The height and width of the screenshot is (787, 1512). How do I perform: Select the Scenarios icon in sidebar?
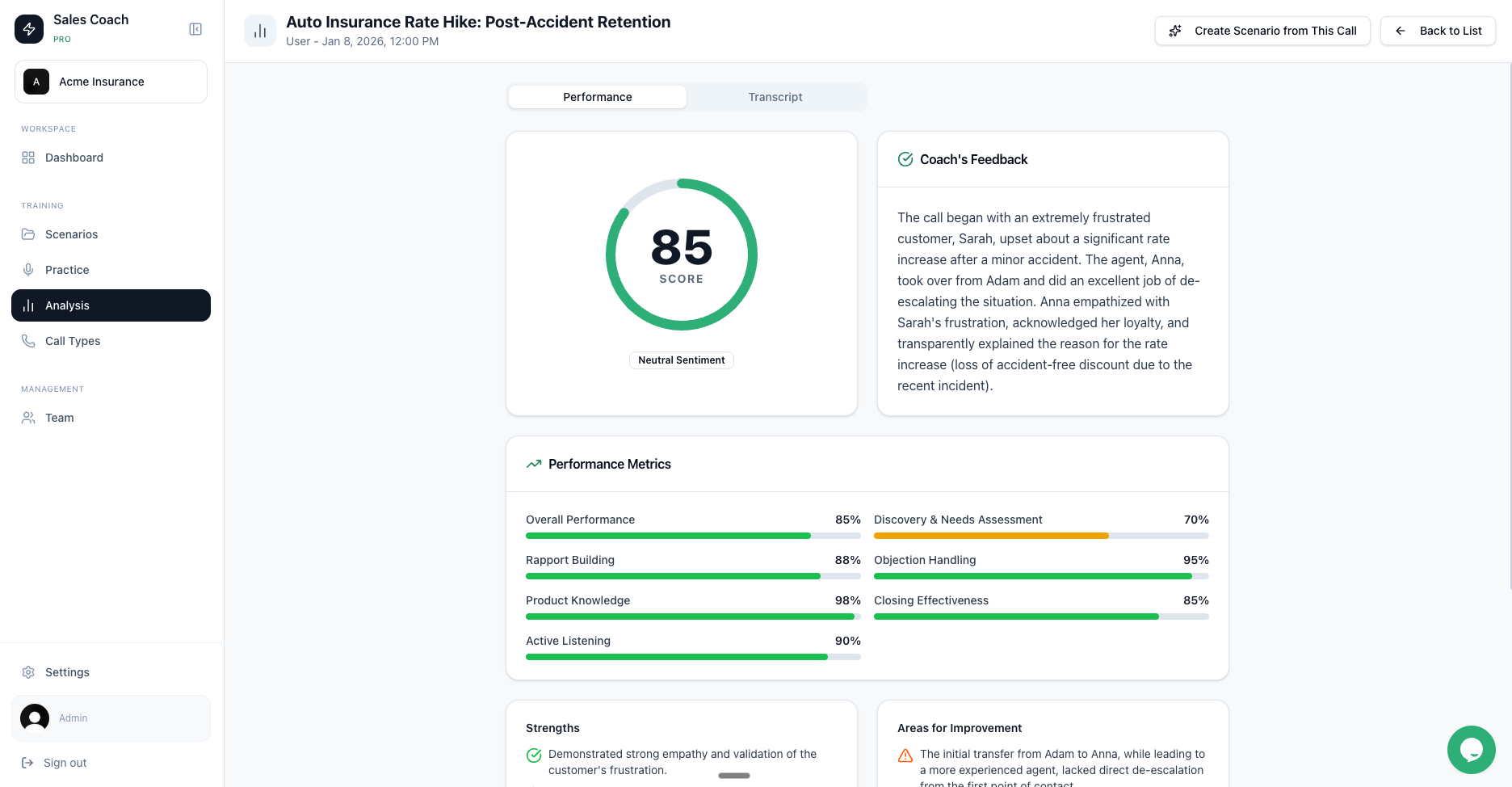pos(28,234)
